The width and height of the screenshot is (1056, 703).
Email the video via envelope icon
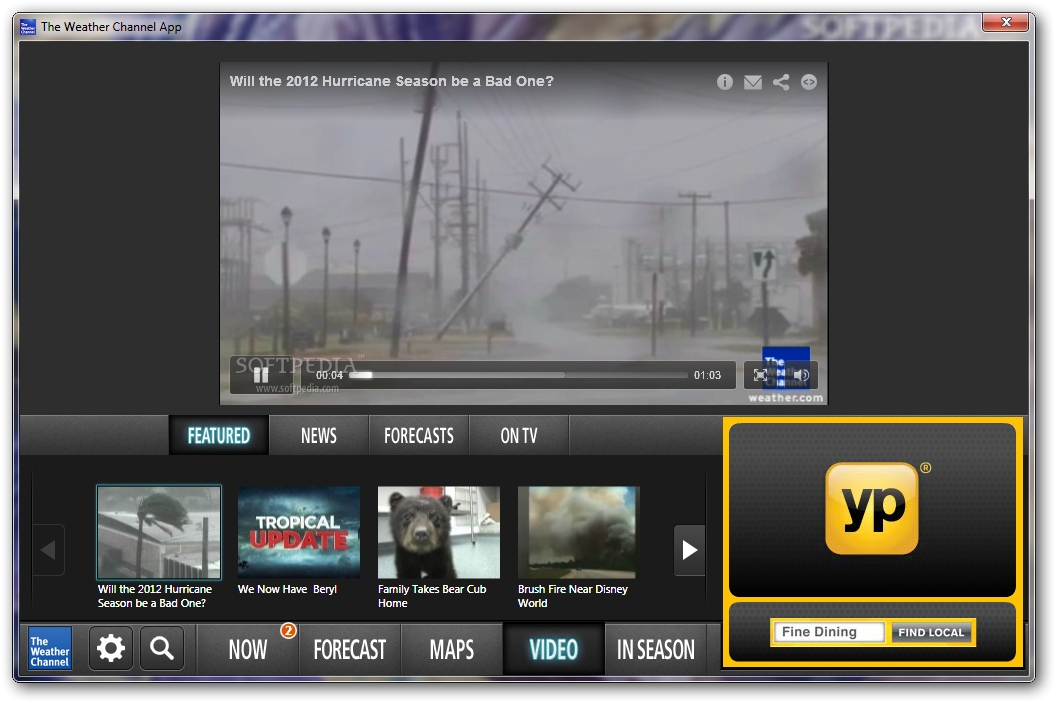(753, 82)
